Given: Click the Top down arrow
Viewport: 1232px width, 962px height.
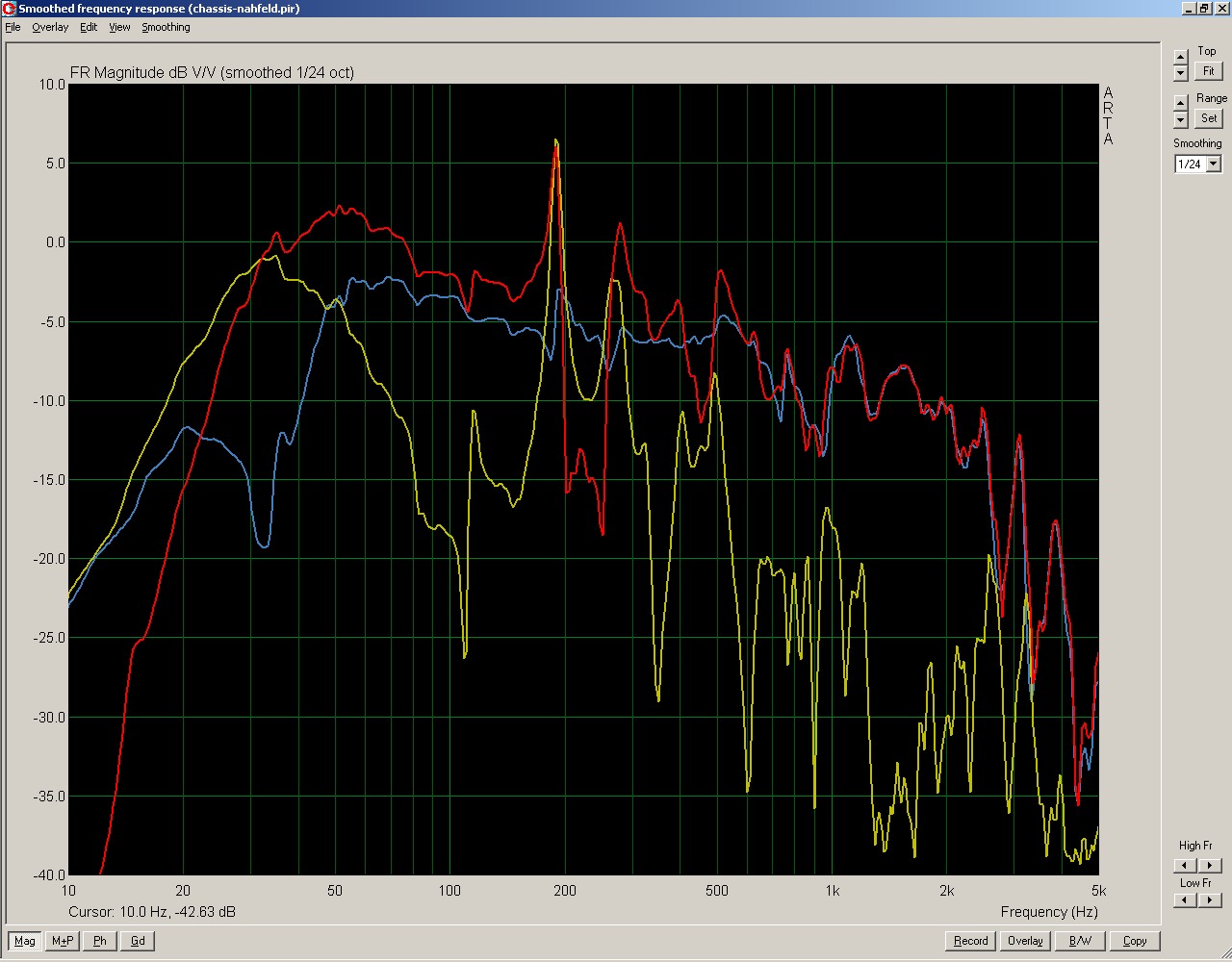Looking at the screenshot, I should (x=1181, y=73).
